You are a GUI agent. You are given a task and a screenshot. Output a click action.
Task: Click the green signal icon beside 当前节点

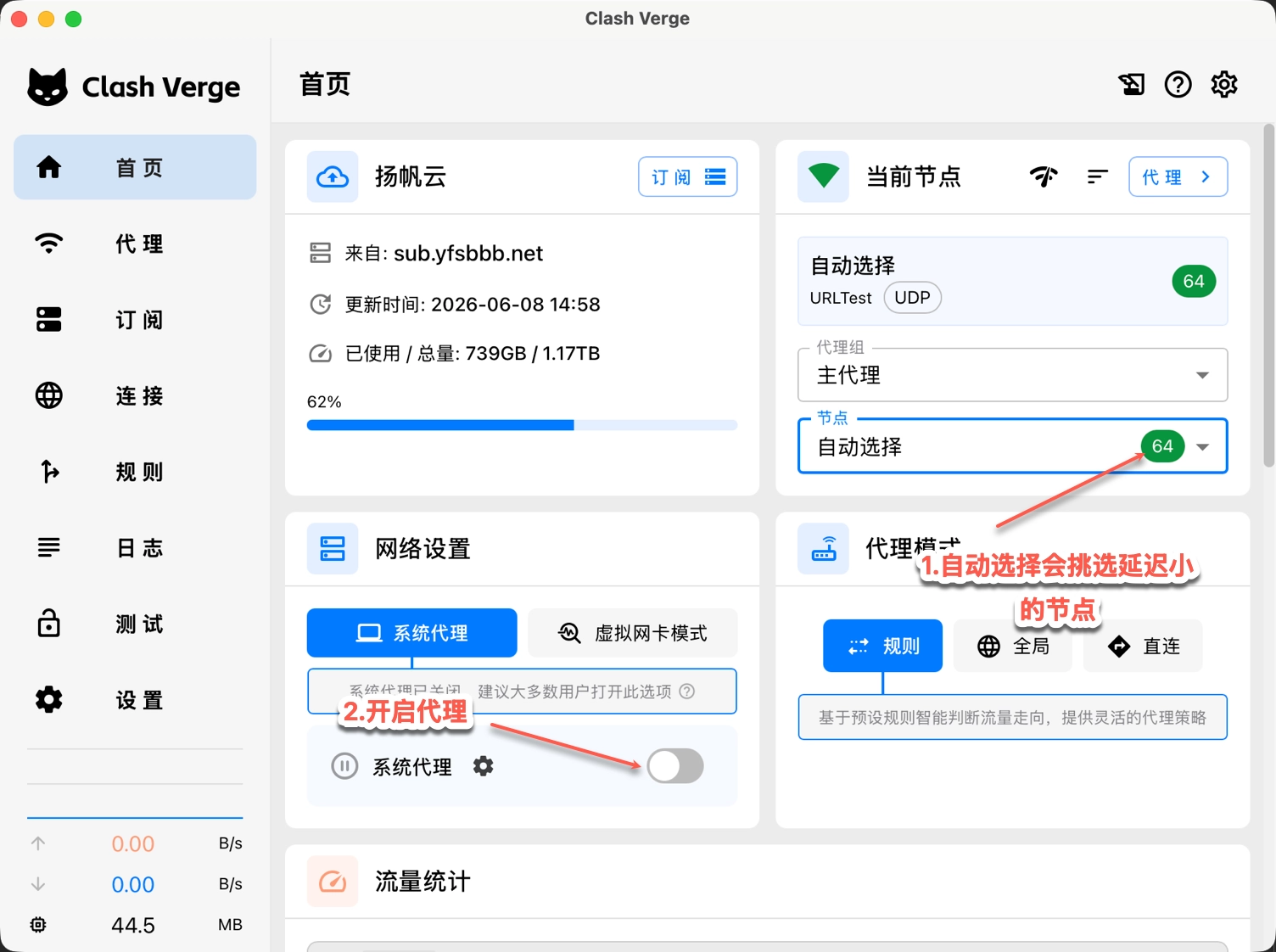click(823, 176)
